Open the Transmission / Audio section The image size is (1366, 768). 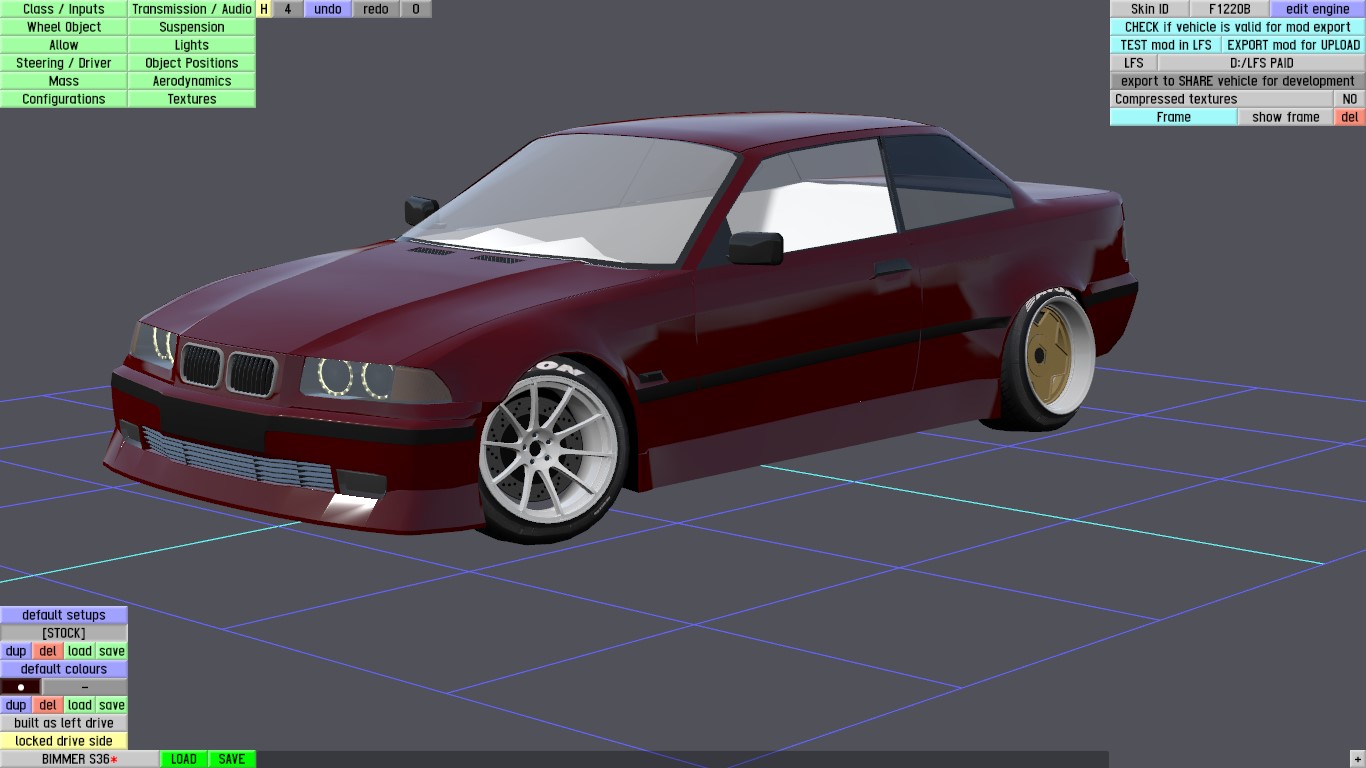(x=192, y=9)
